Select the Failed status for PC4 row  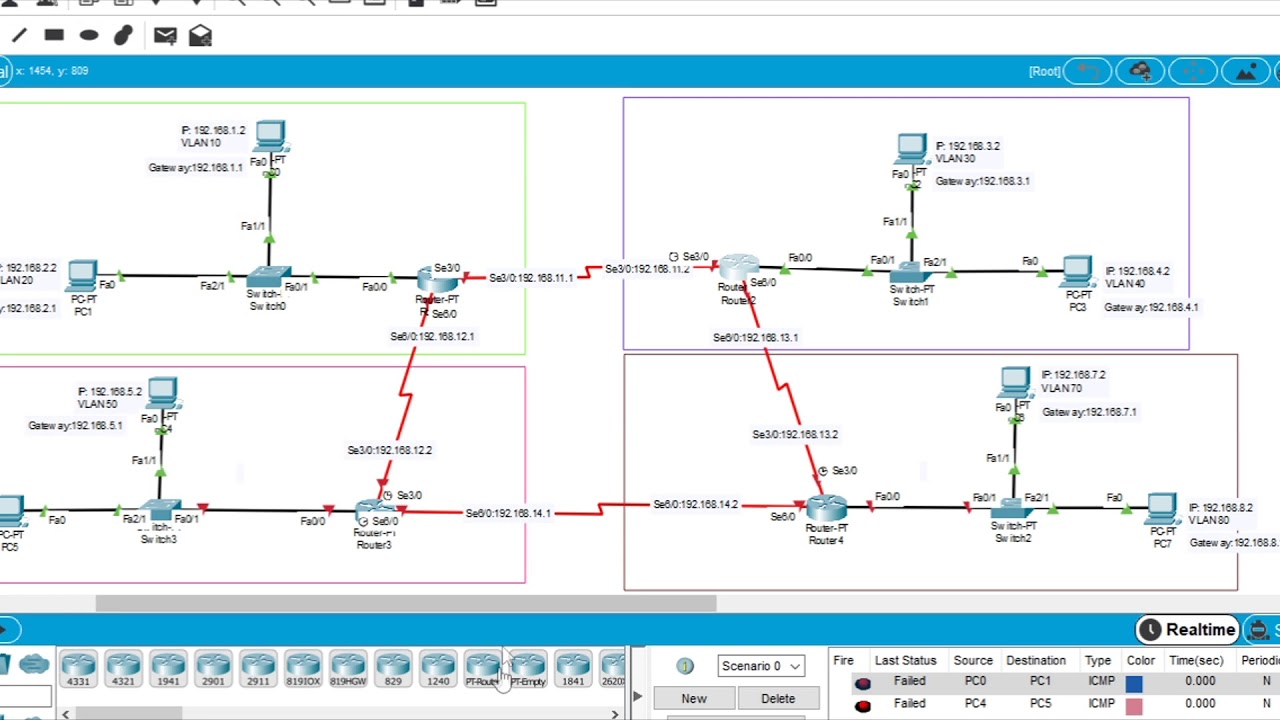tap(909, 704)
